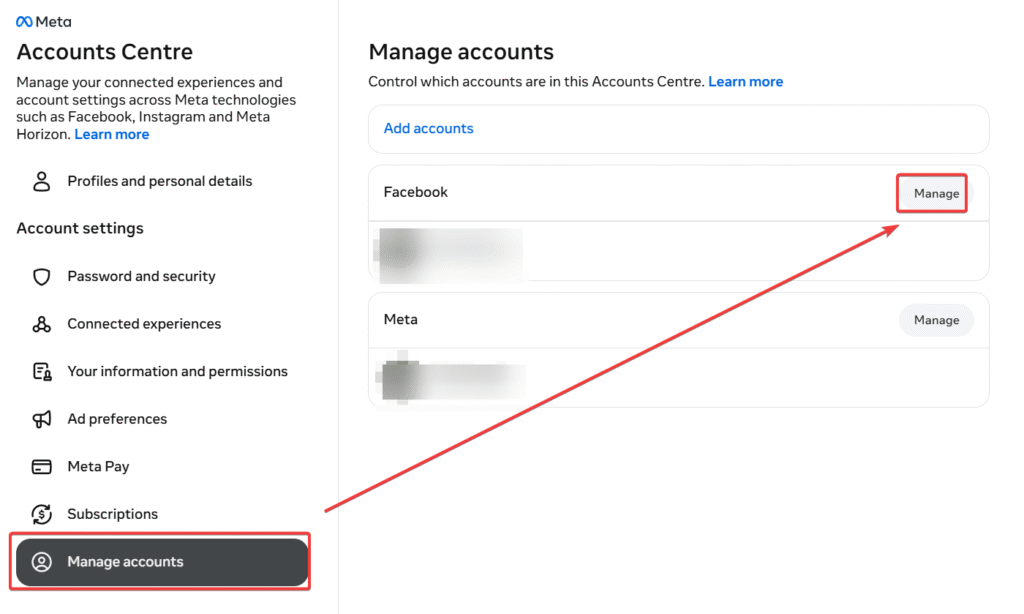Click the shield icon for Password and security

[42, 276]
